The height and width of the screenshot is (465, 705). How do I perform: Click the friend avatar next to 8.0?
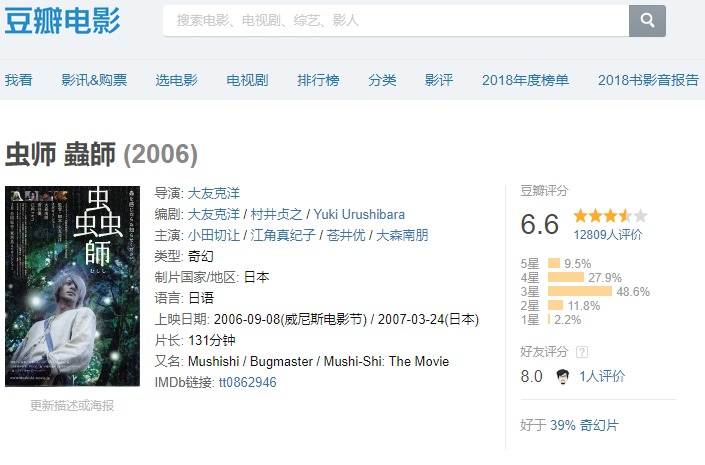click(x=562, y=376)
